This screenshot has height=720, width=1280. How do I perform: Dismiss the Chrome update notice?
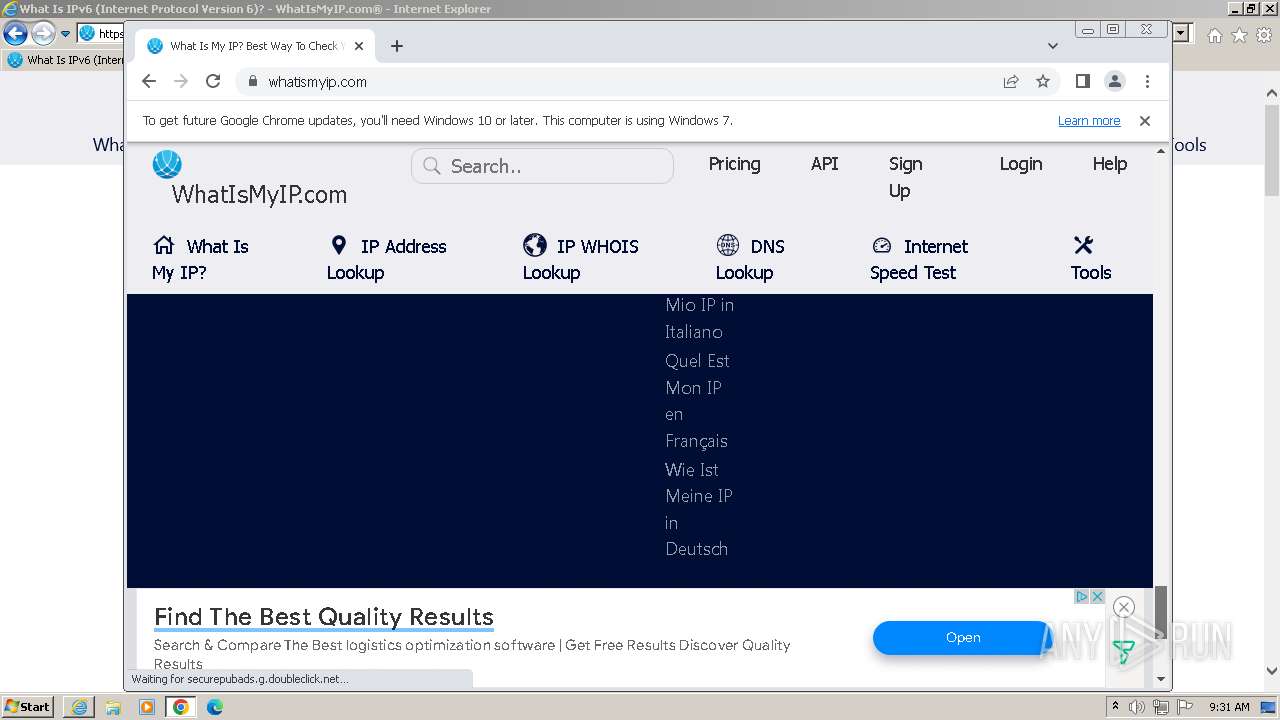(x=1145, y=121)
